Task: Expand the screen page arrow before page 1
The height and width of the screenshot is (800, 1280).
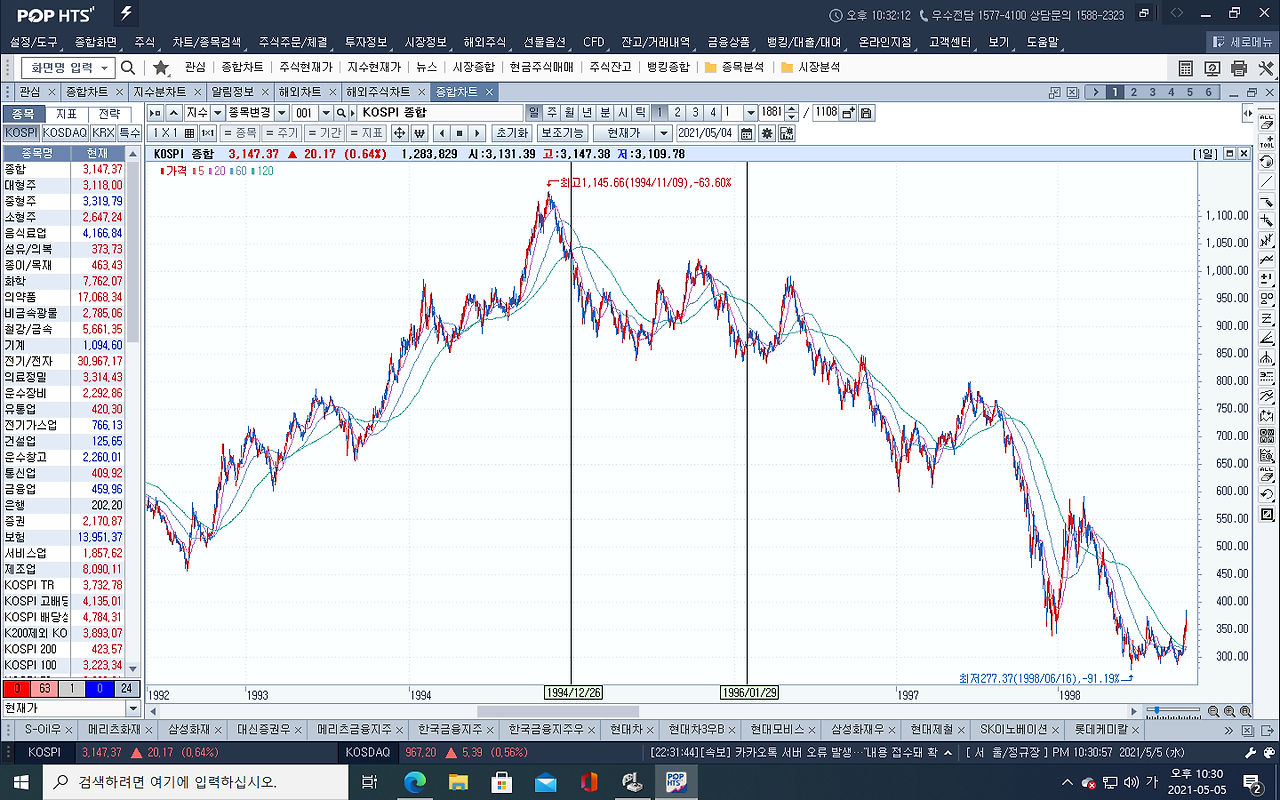Action: tap(1097, 92)
